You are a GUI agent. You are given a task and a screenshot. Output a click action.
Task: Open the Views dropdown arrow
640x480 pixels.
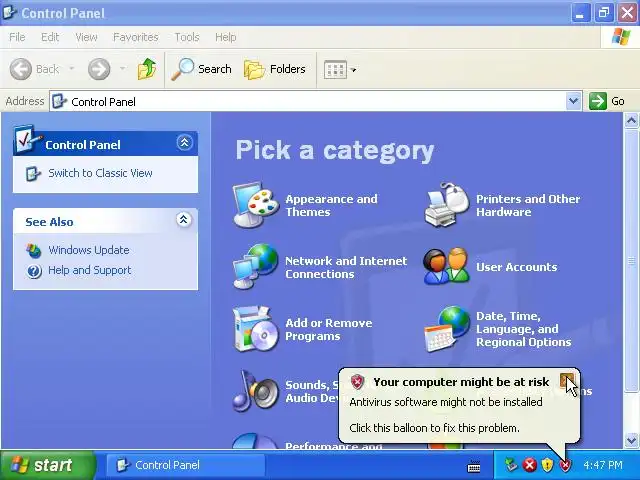tap(353, 70)
